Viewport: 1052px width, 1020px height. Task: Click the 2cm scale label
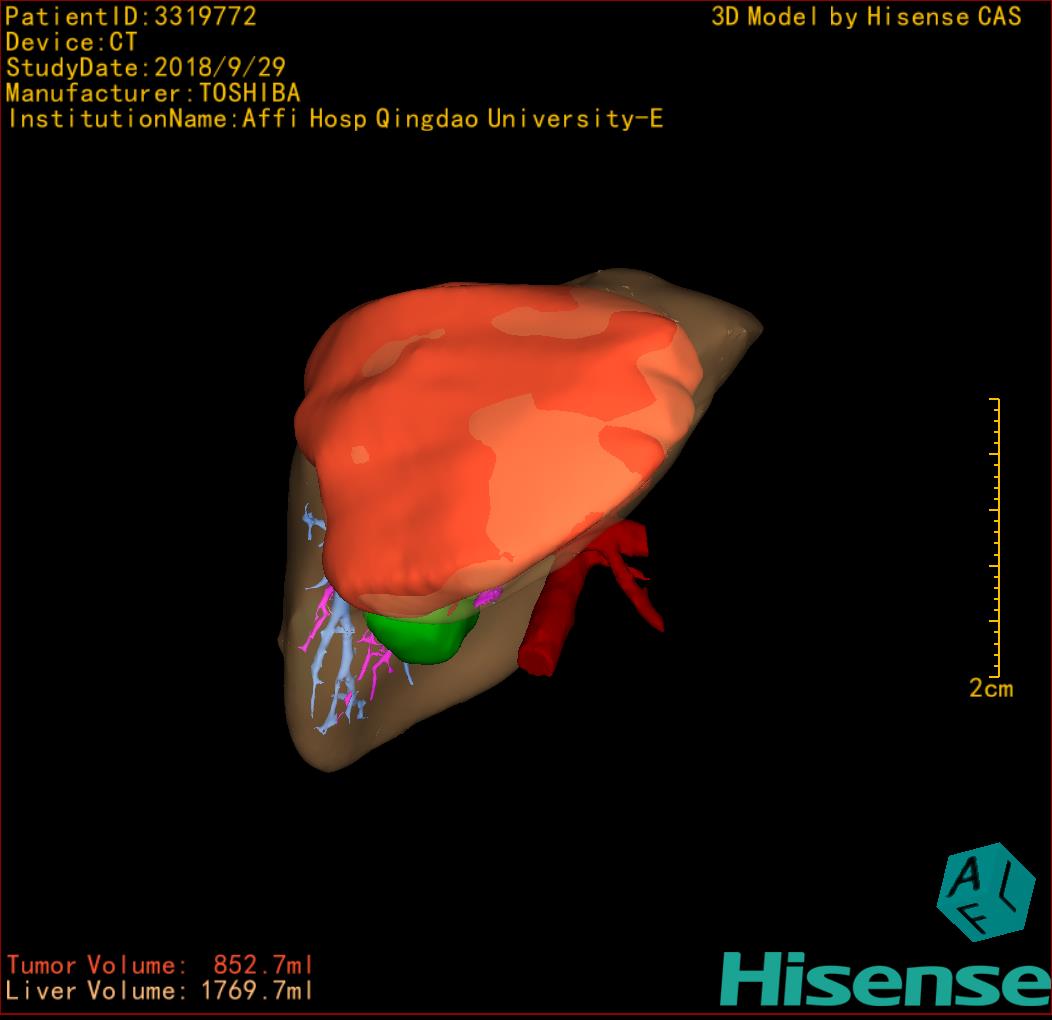(x=990, y=688)
